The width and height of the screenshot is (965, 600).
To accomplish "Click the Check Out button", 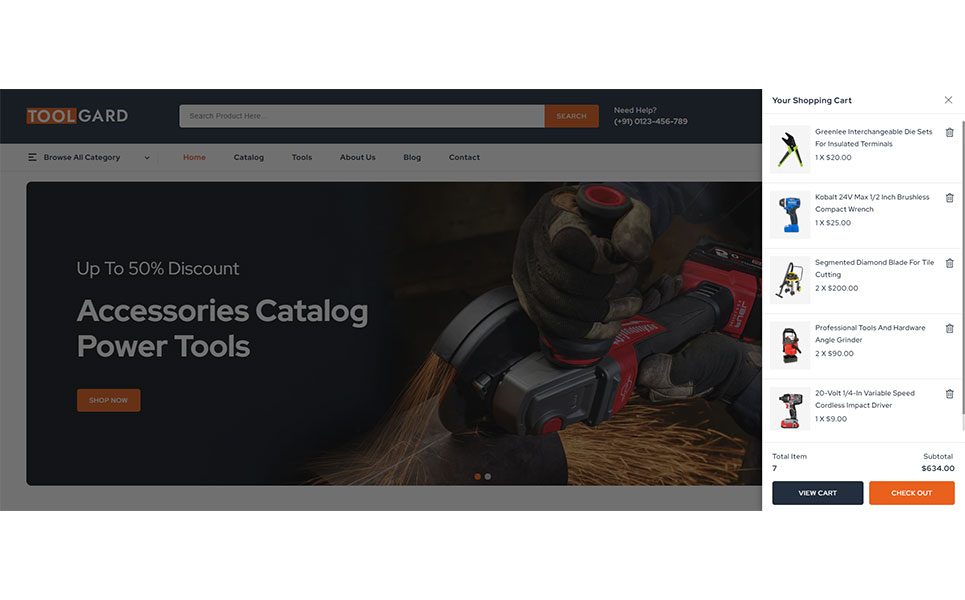I will (911, 493).
